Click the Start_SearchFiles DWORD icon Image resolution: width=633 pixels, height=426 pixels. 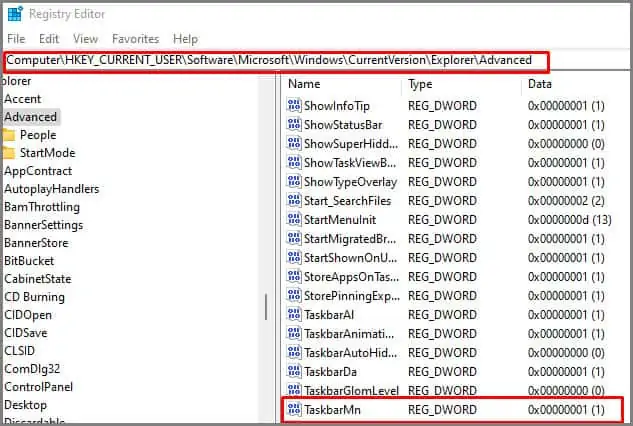click(x=294, y=200)
